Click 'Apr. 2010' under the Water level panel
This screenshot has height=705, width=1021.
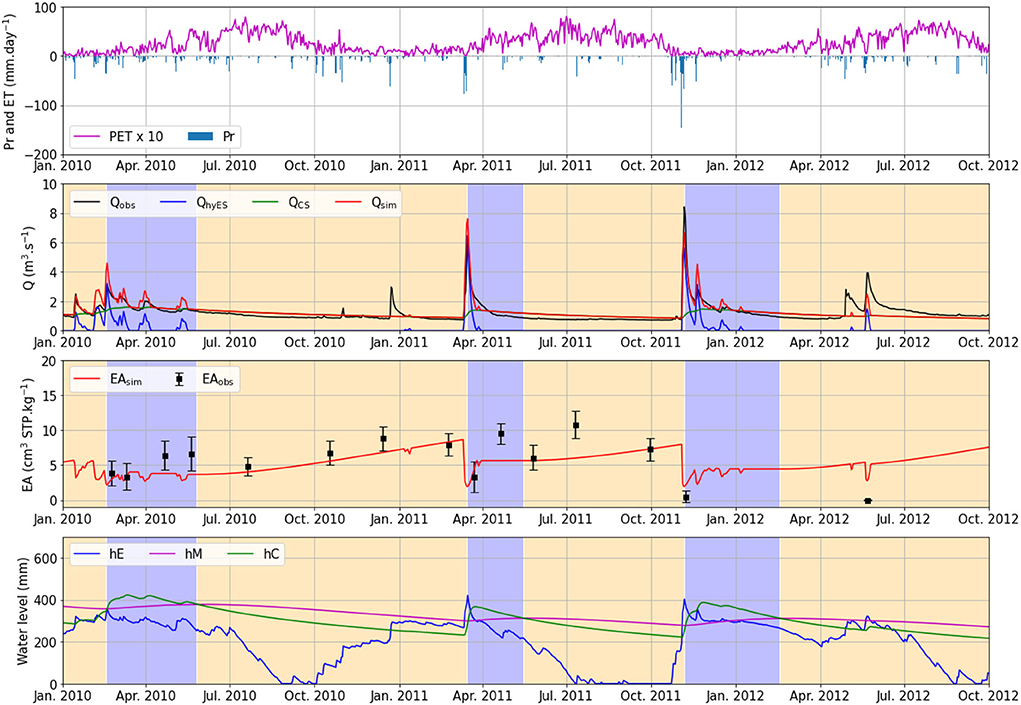click(x=146, y=695)
